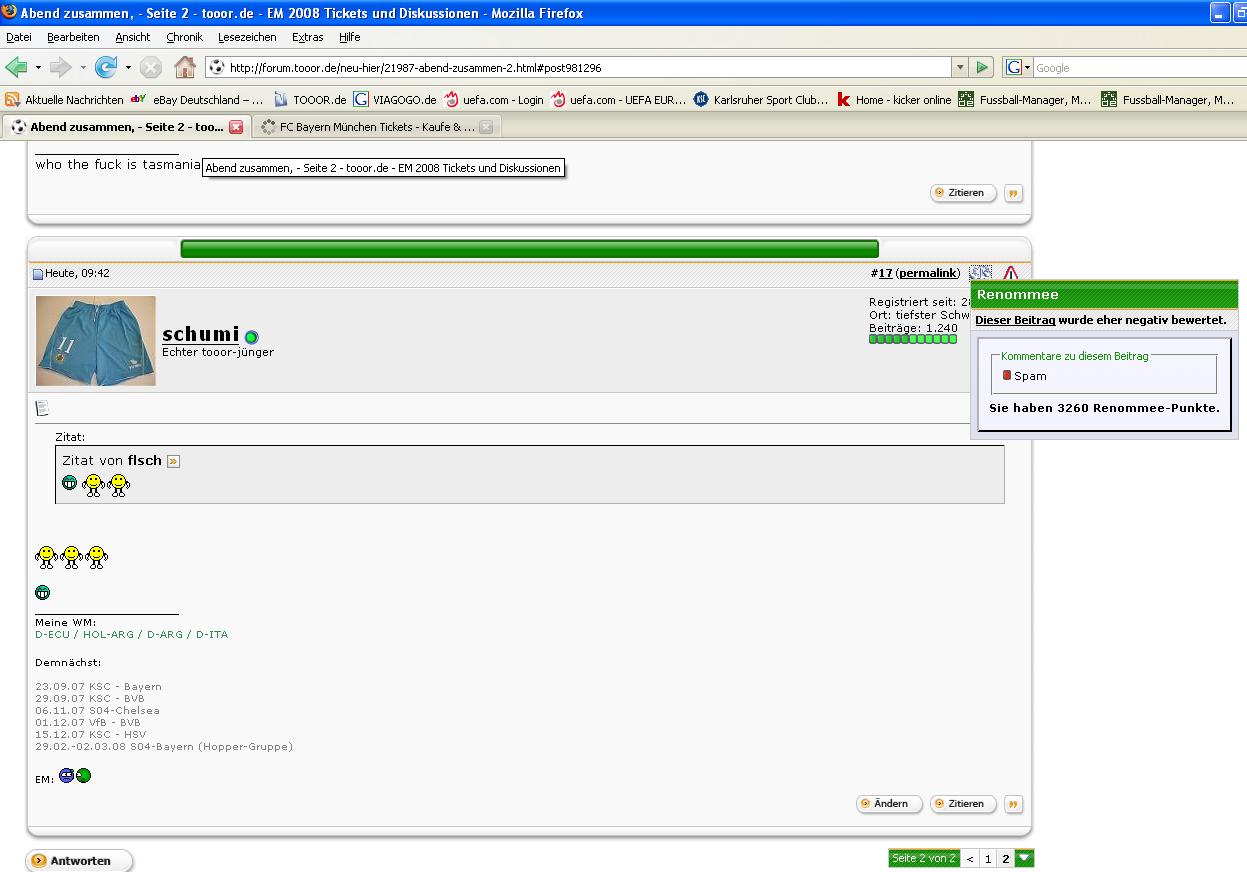Image resolution: width=1247 pixels, height=872 pixels.
Task: Click schumi's blue shorts avatar
Action: point(96,340)
